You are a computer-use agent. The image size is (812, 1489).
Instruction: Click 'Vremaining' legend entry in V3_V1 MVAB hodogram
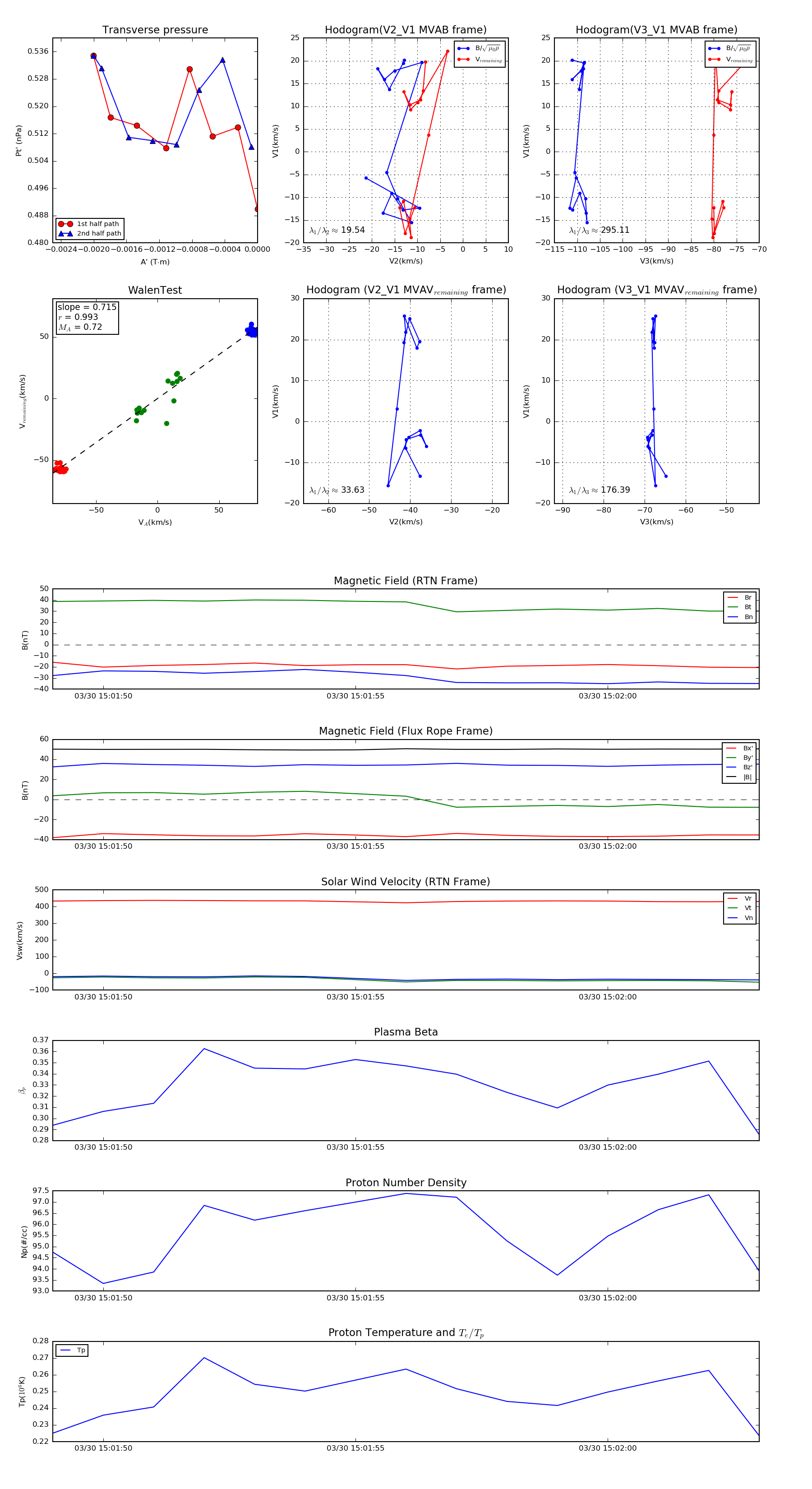pos(730,60)
